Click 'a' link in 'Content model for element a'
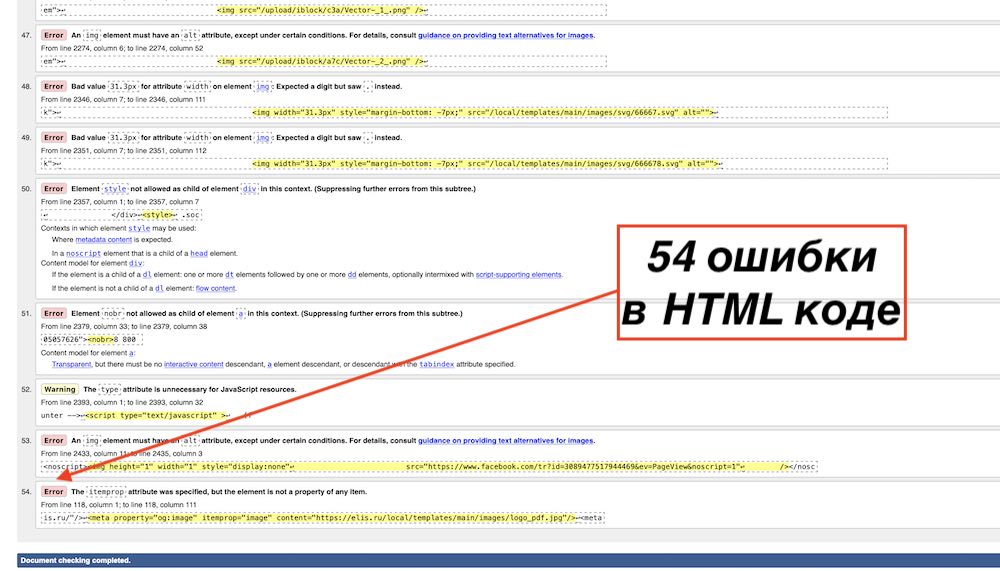This screenshot has width=1000, height=571. [131, 352]
